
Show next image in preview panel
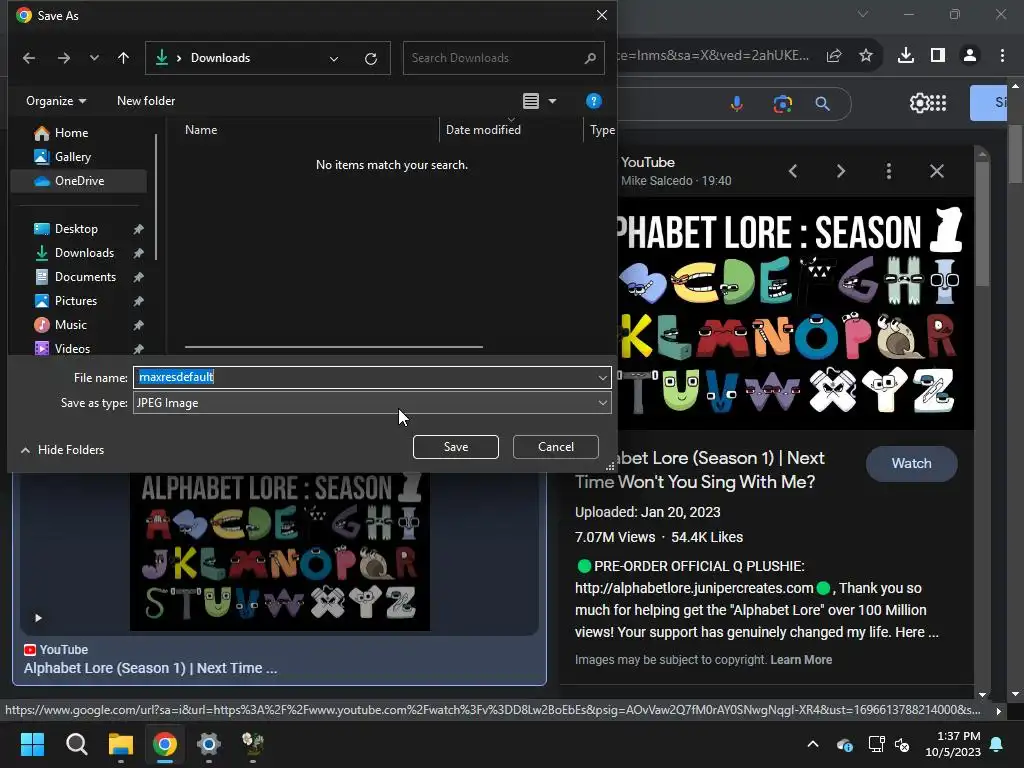(x=841, y=171)
